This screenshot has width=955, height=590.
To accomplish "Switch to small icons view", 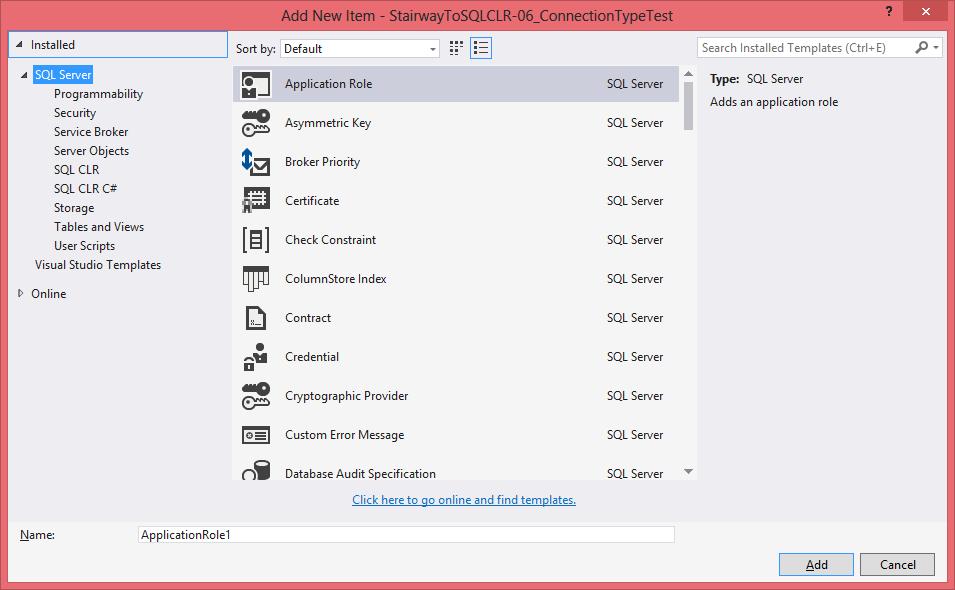I will pos(457,48).
